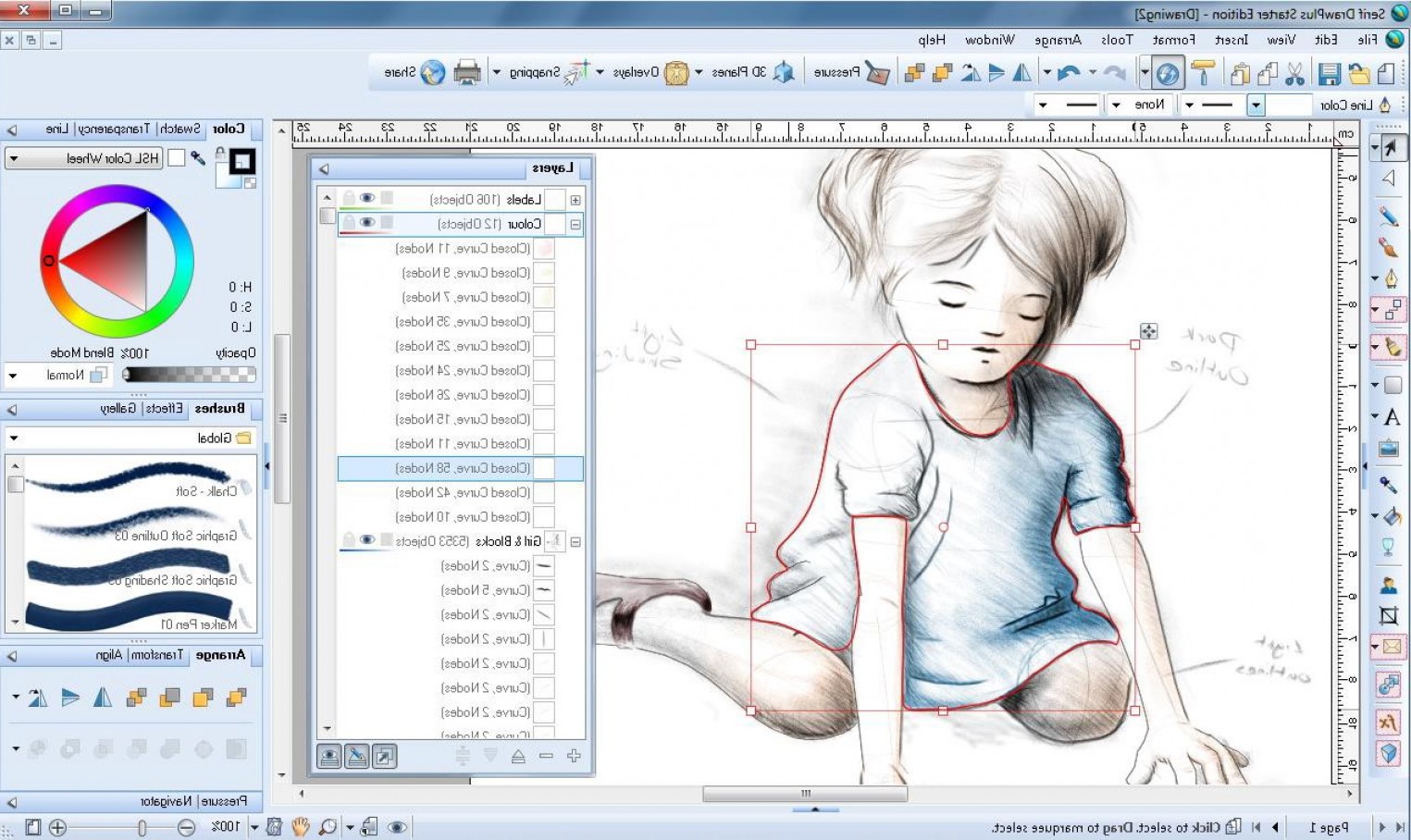Toggle Edit All Layers button in Layers panel
The height and width of the screenshot is (840, 1411).
[357, 757]
